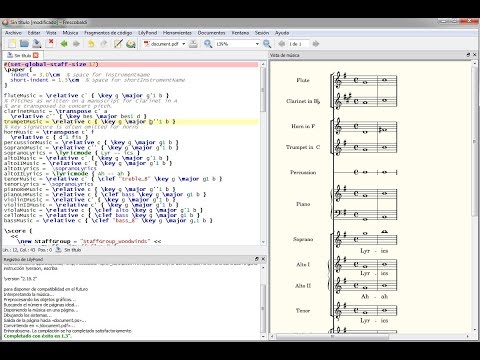The image size is (480, 360).
Task: Click the Open file folder icon
Action: (x=24, y=44)
